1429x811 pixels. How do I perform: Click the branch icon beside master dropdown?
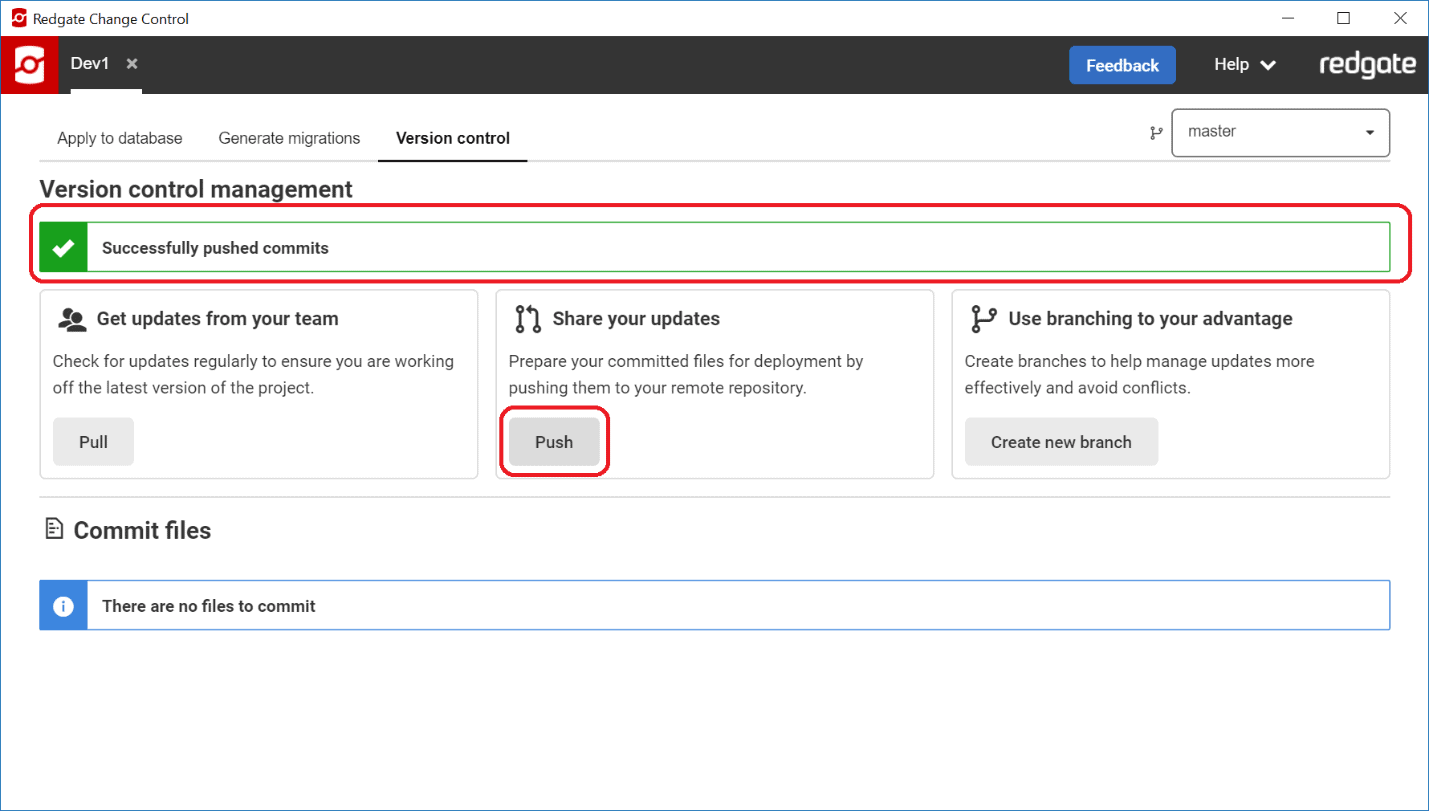pyautogui.click(x=1156, y=133)
